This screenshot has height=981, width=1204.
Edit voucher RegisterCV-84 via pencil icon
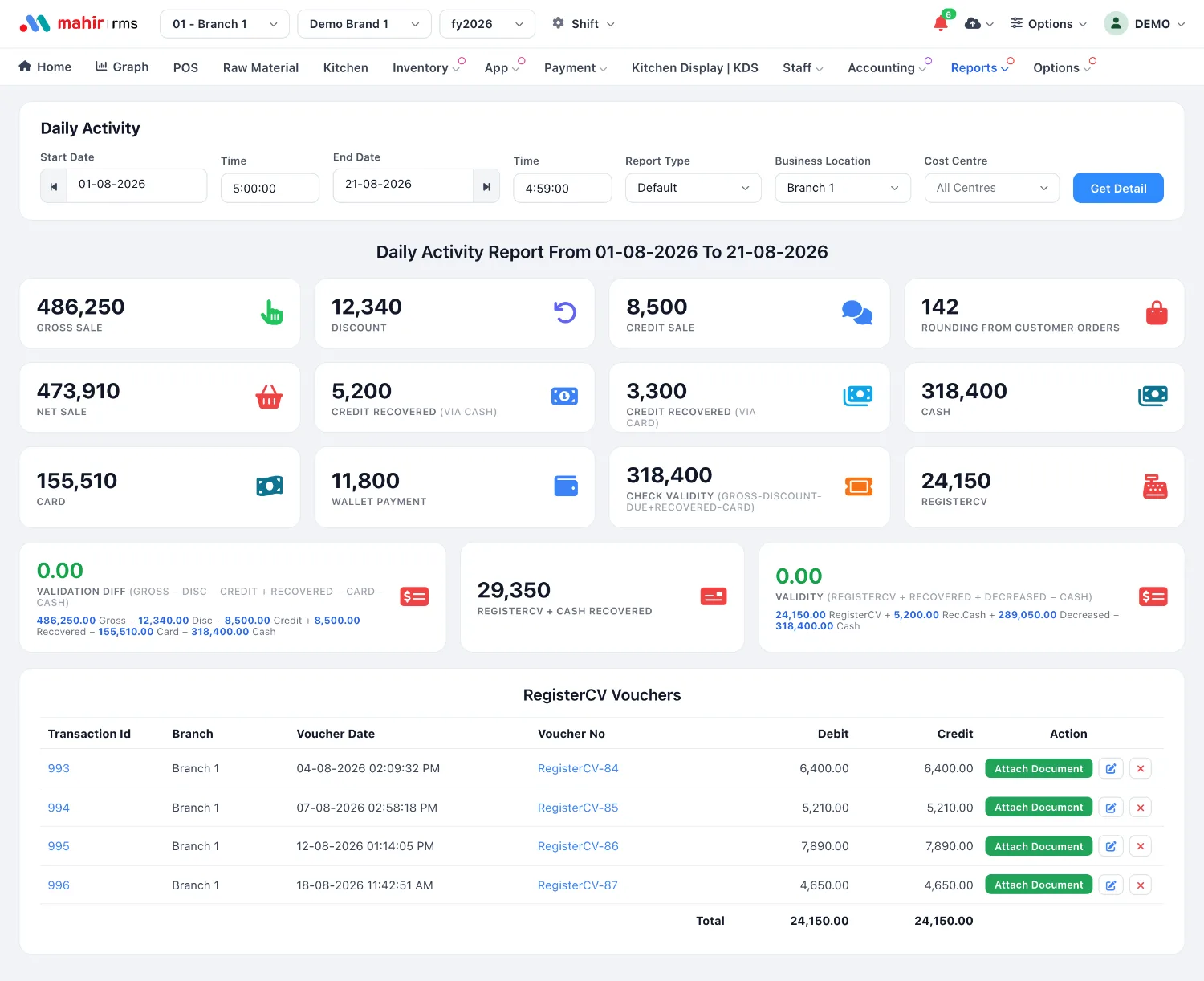point(1111,769)
